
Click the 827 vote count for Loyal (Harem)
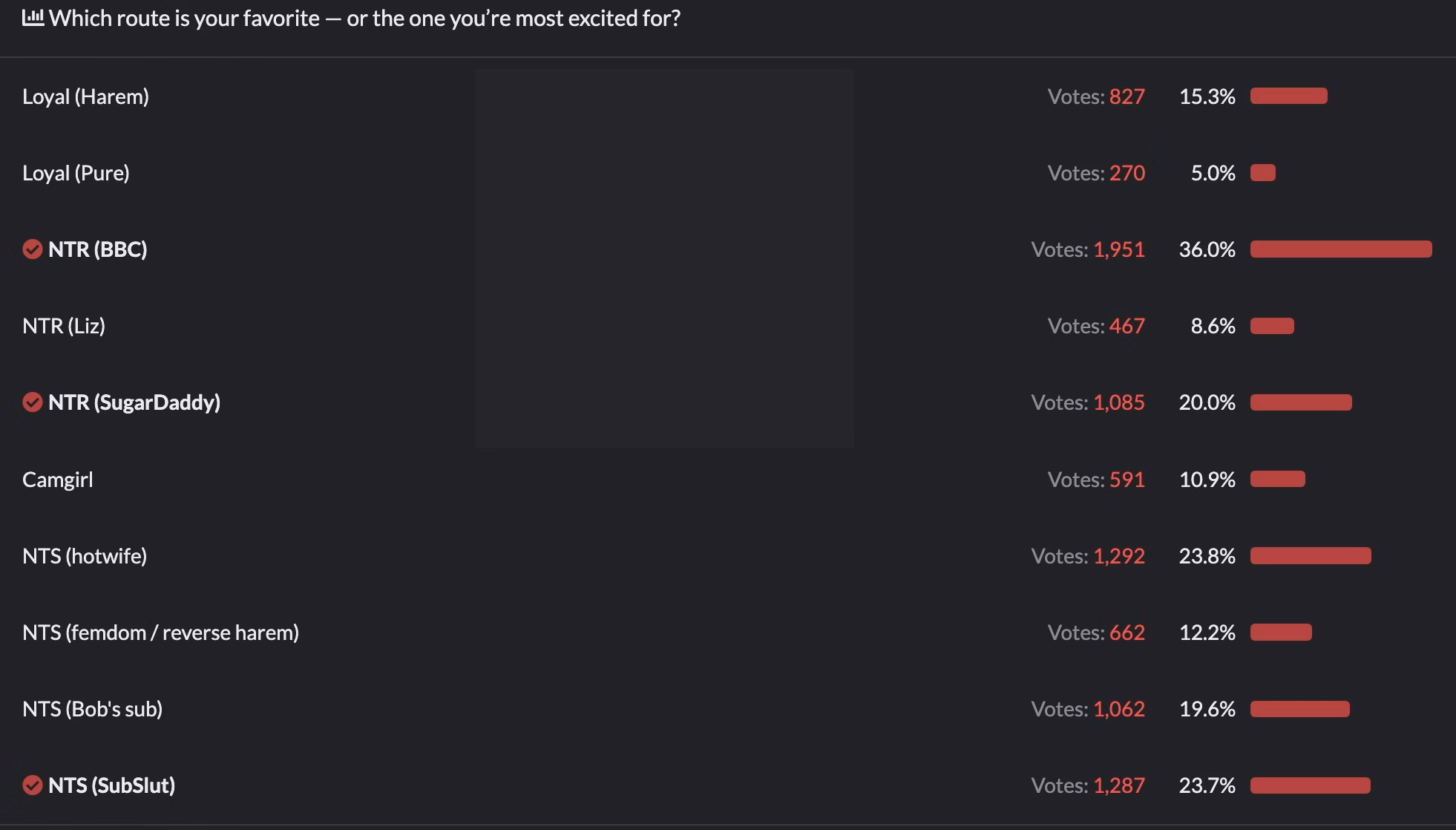1127,97
